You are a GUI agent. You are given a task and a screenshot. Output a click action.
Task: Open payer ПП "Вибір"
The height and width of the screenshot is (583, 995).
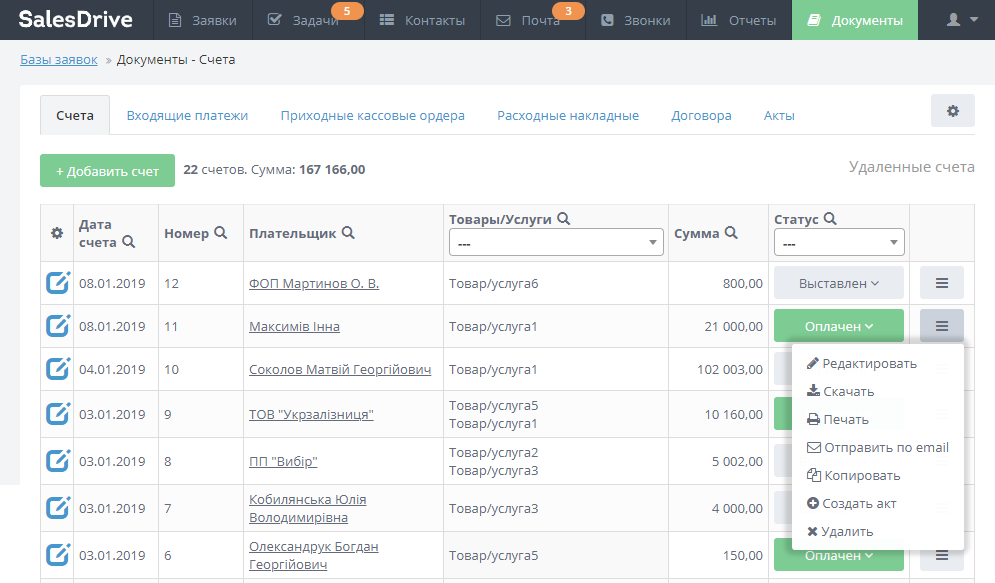pyautogui.click(x=283, y=461)
